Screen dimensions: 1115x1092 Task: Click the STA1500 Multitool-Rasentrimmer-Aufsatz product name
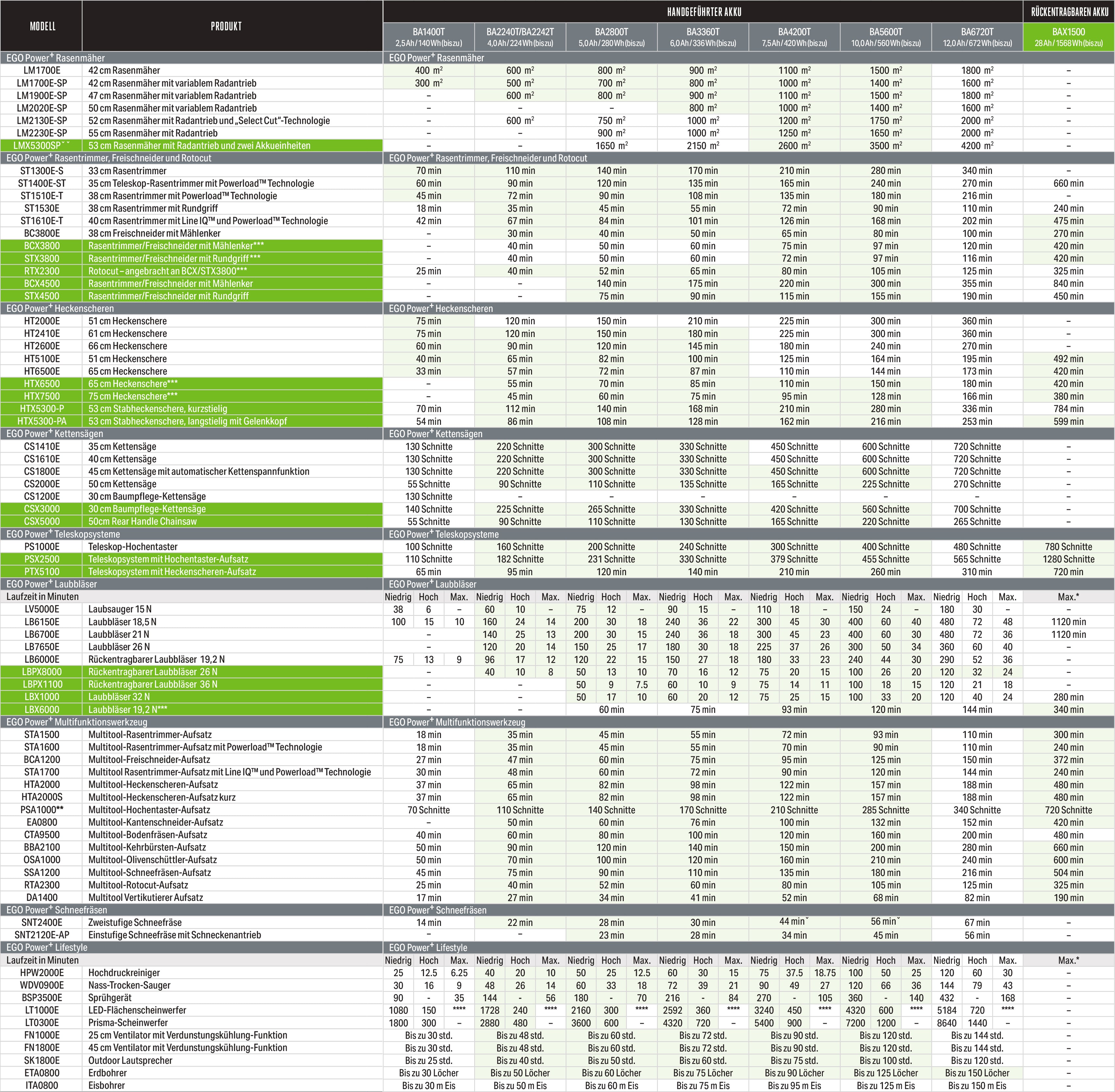[150, 735]
